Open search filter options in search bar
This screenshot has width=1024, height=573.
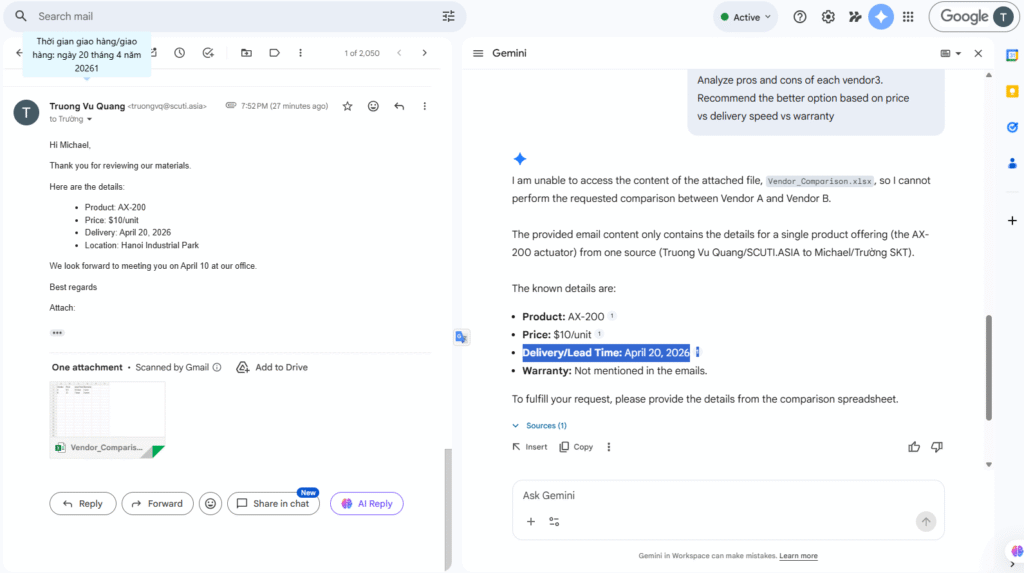click(448, 16)
